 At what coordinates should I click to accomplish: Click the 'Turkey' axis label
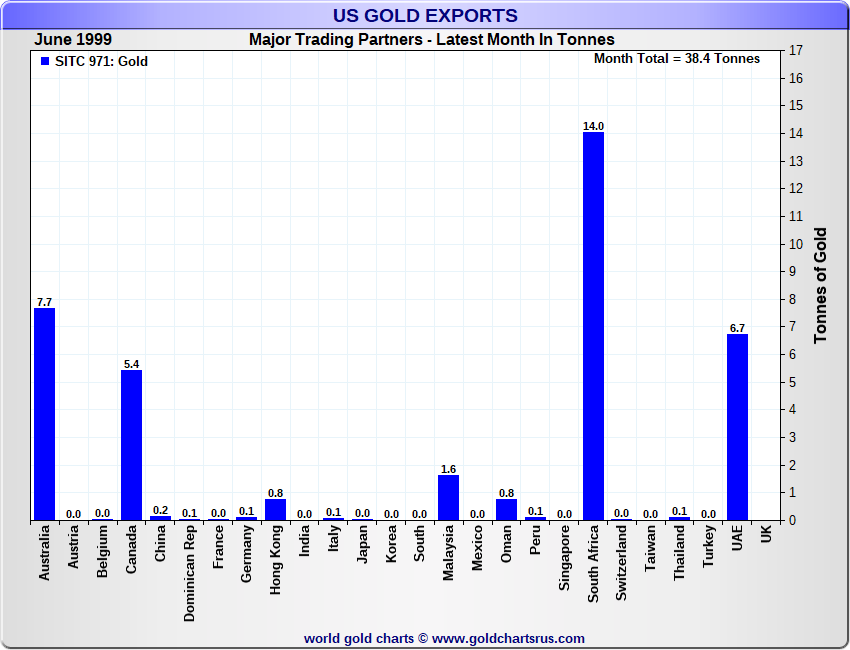[x=709, y=546]
